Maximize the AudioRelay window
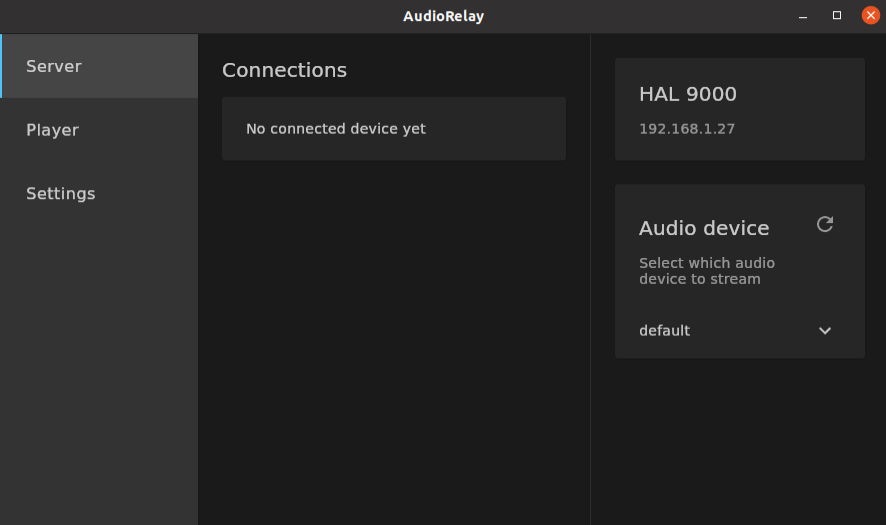Image resolution: width=886 pixels, height=525 pixels. pos(837,16)
